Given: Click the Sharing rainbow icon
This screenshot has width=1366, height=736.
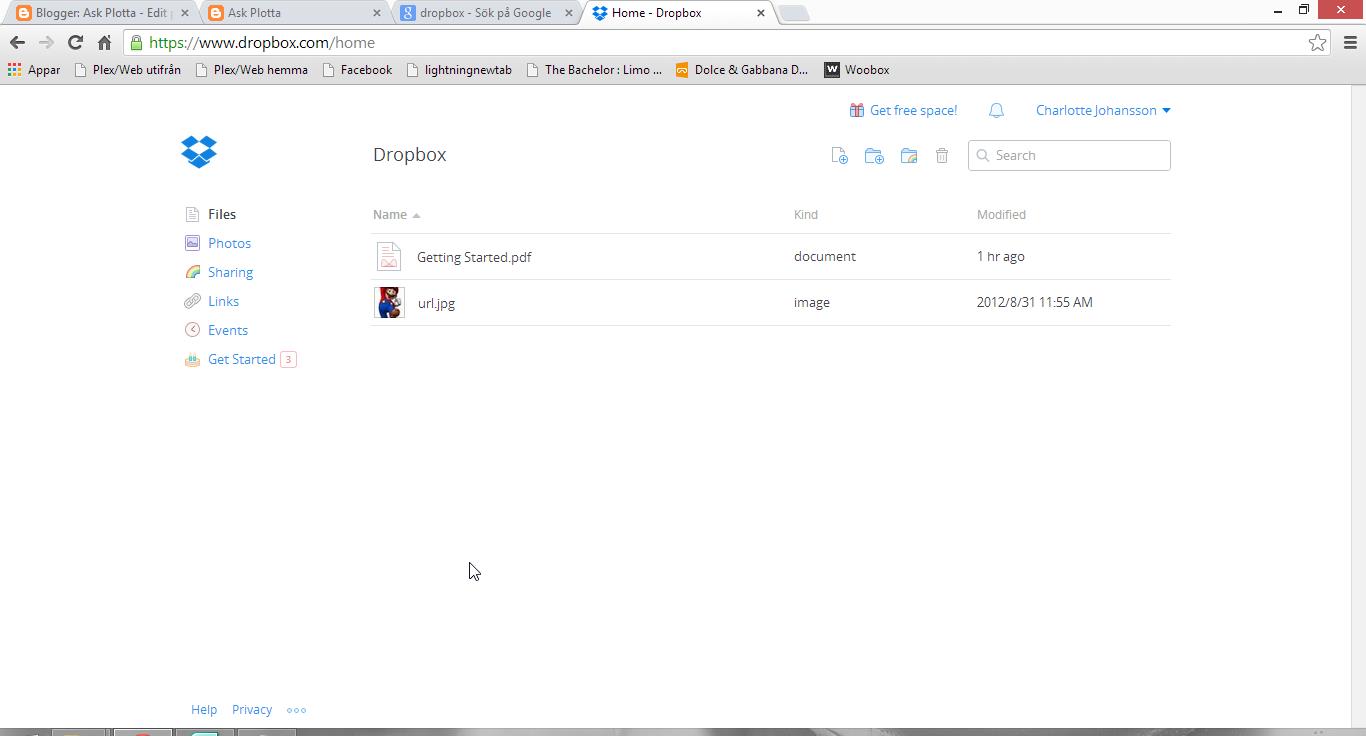Looking at the screenshot, I should (x=193, y=272).
